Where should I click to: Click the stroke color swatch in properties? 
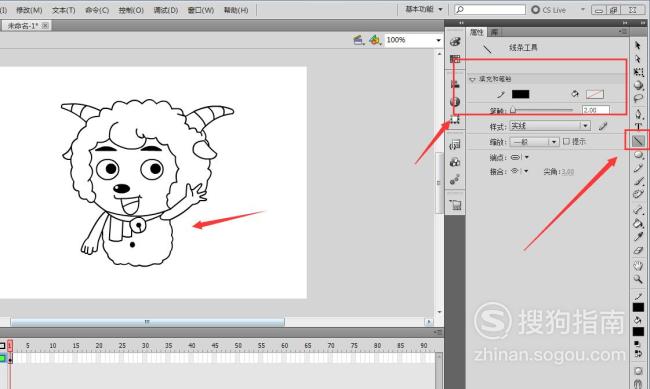[x=520, y=94]
